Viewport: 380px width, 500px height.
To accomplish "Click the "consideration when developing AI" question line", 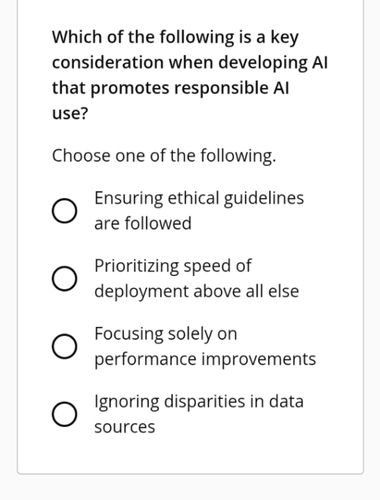I will point(190,63).
